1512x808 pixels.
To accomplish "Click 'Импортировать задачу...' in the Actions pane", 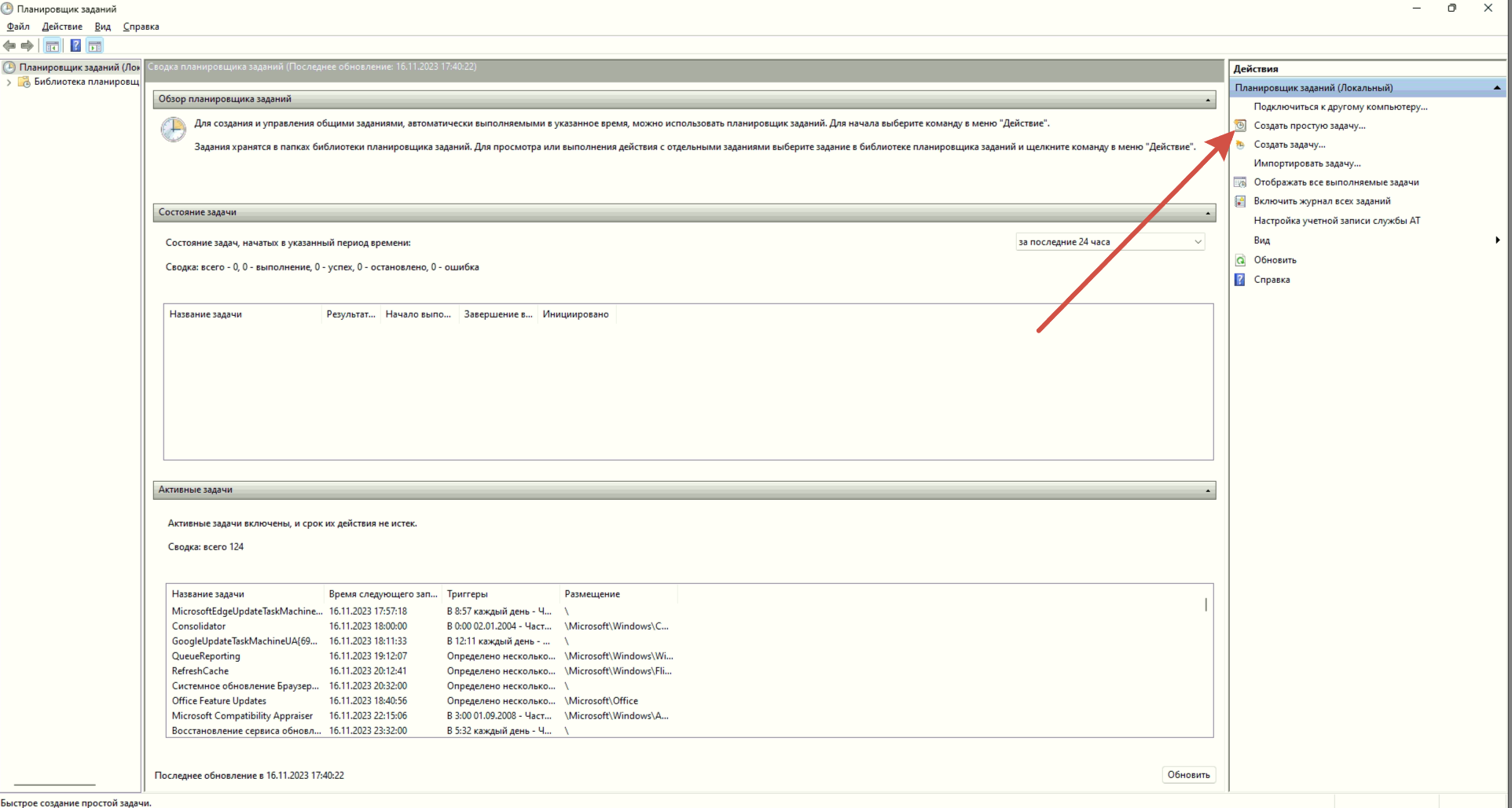I will coord(1307,163).
